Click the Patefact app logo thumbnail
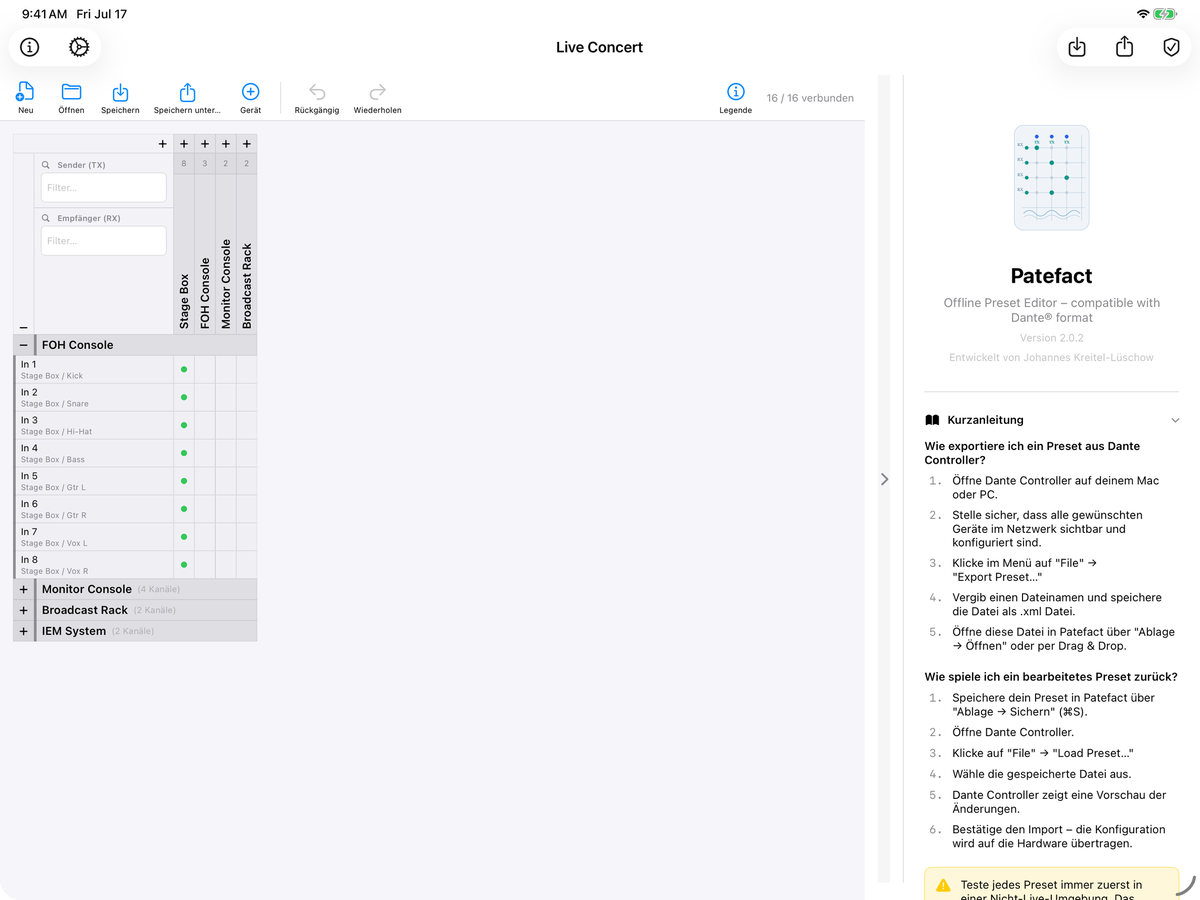Viewport: 1200px width, 900px height. pyautogui.click(x=1051, y=178)
